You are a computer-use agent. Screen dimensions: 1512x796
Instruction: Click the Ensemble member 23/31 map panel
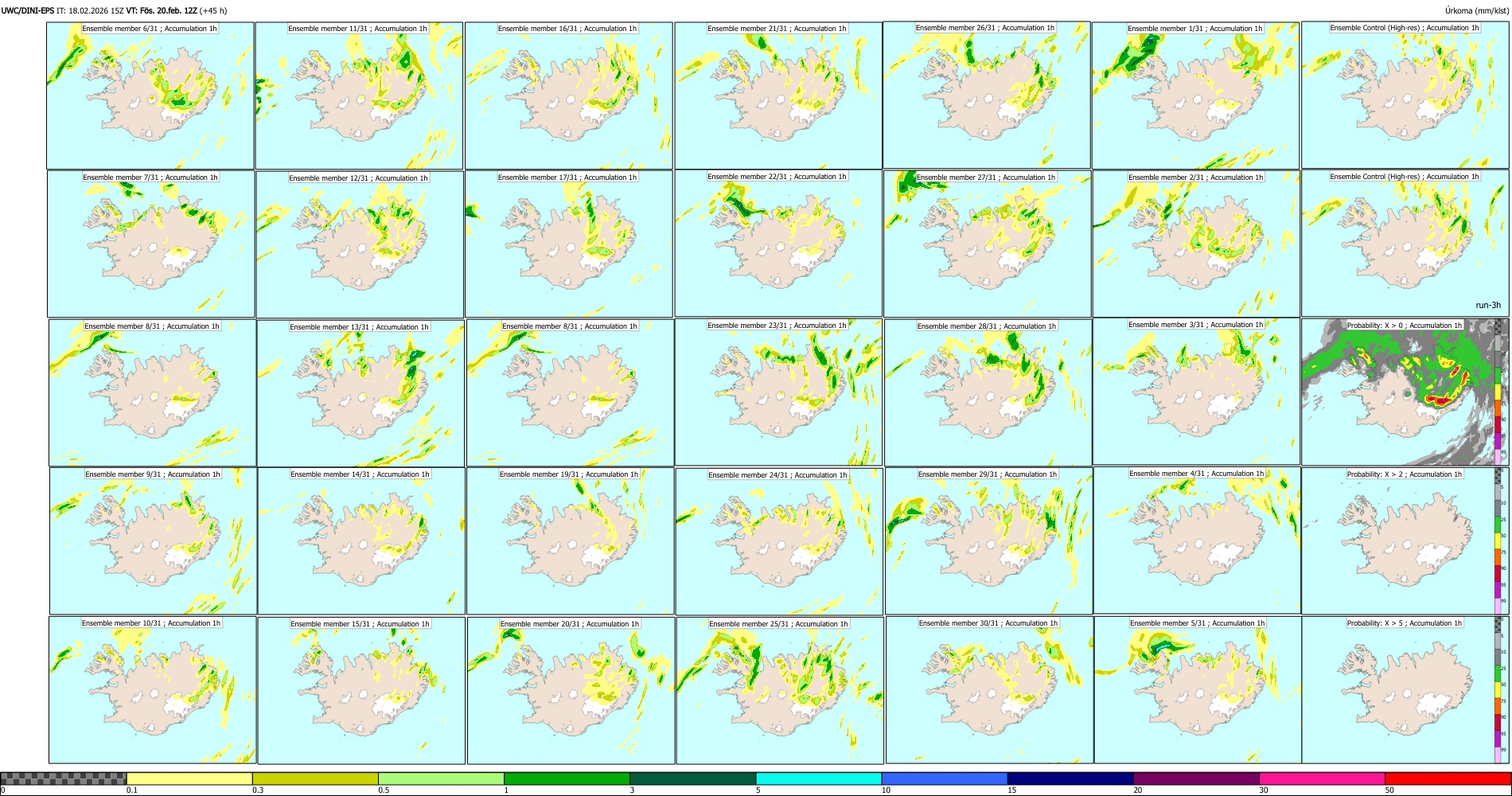click(778, 392)
